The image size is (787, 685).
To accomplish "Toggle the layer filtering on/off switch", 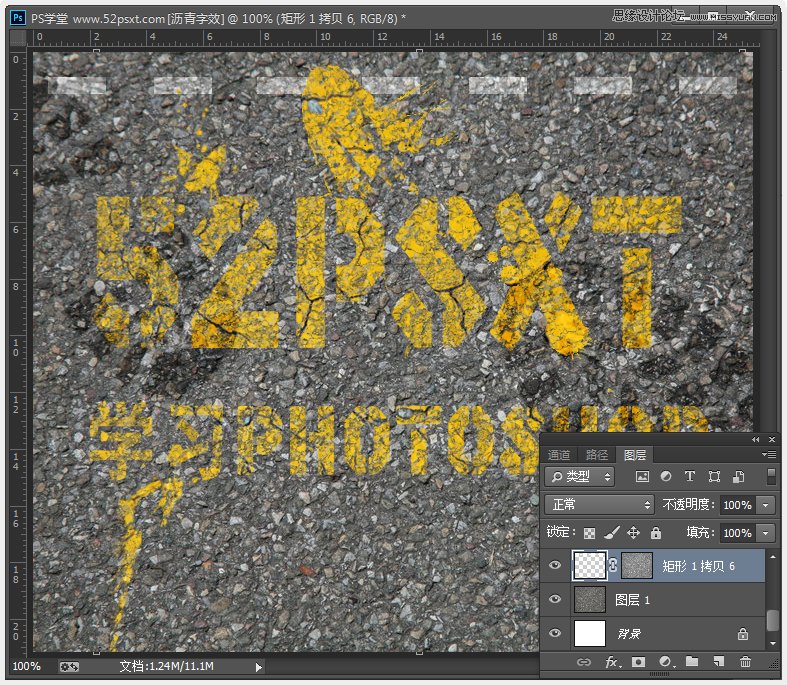I will pyautogui.click(x=771, y=476).
